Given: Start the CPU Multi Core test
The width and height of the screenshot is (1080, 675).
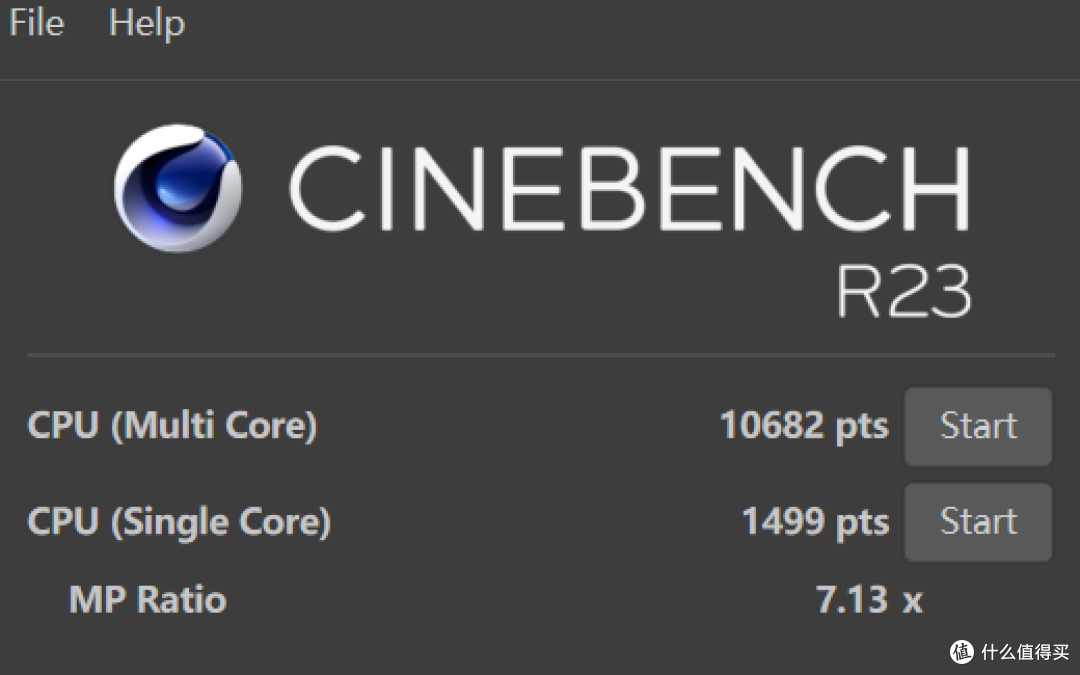Looking at the screenshot, I should point(977,426).
